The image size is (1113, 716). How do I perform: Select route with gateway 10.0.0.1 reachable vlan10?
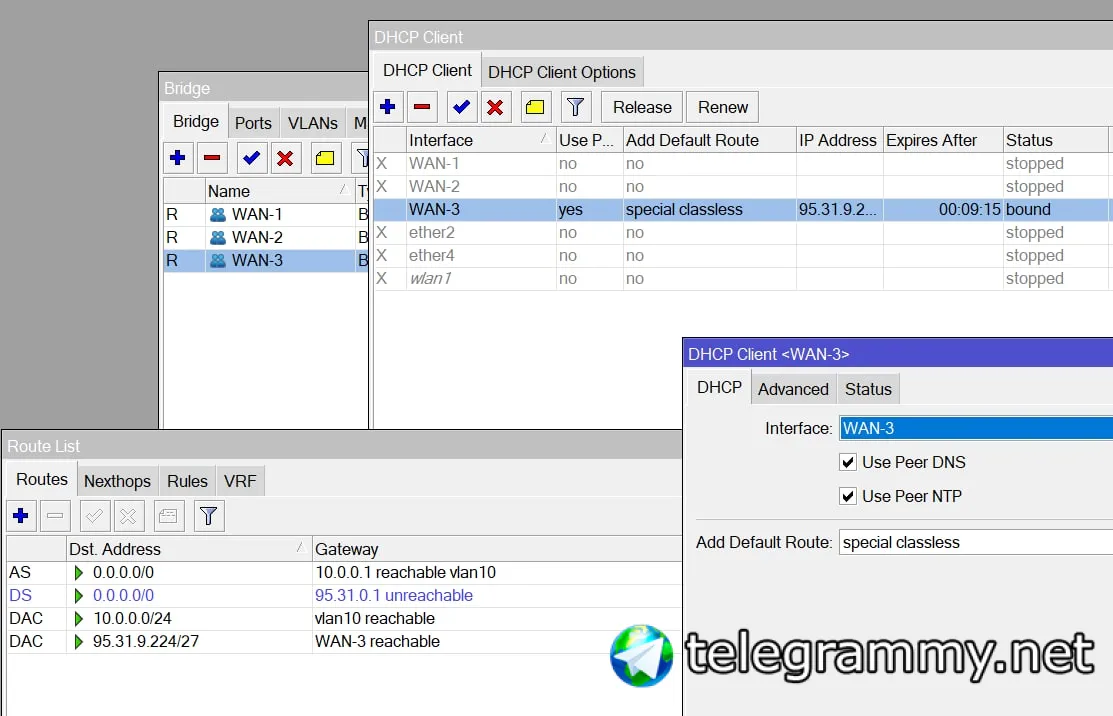click(x=344, y=573)
